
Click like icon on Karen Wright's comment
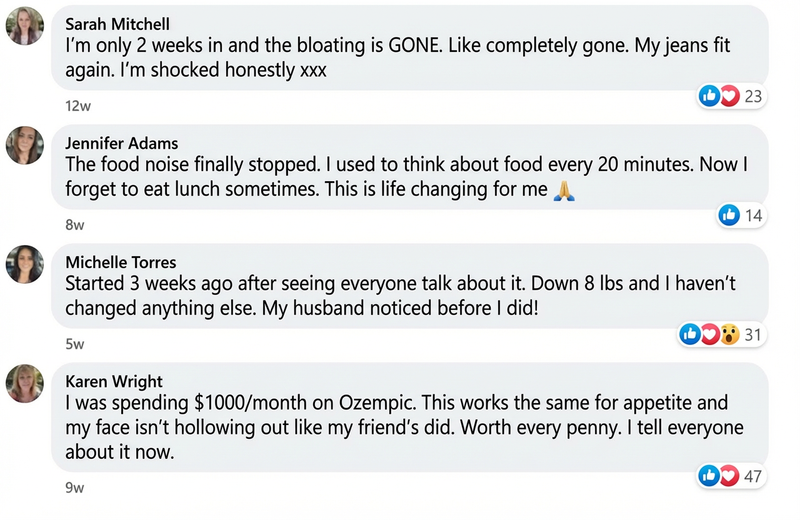[710, 474]
